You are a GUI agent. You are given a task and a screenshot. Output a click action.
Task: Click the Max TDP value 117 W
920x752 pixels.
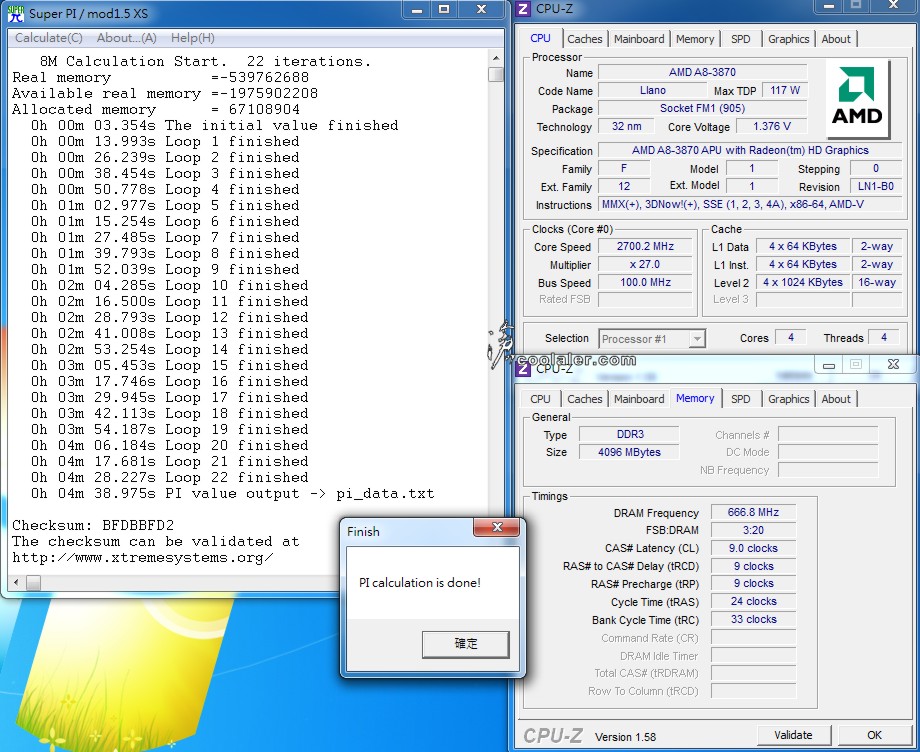784,90
